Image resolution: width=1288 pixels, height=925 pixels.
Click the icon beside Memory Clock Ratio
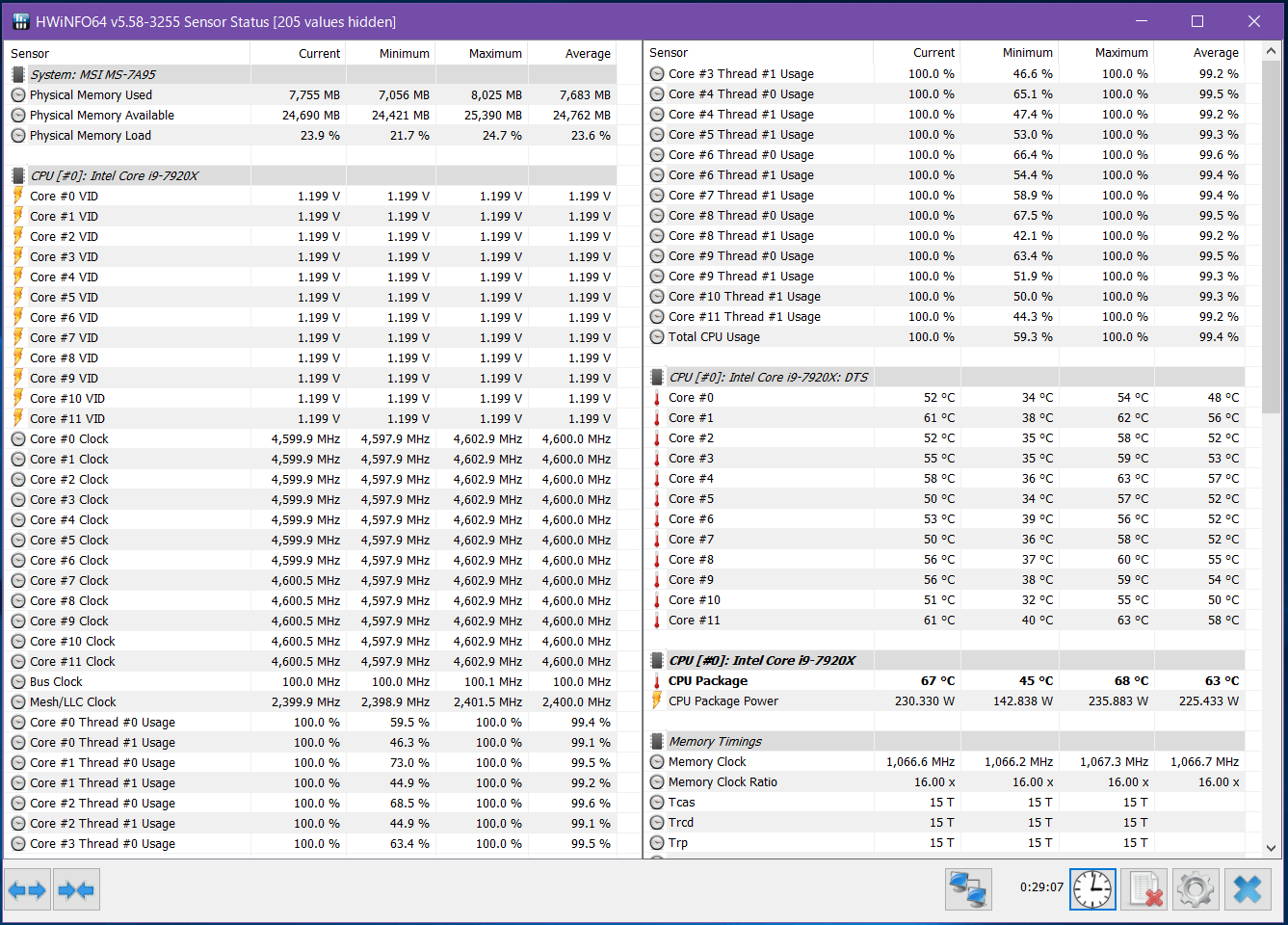657,781
